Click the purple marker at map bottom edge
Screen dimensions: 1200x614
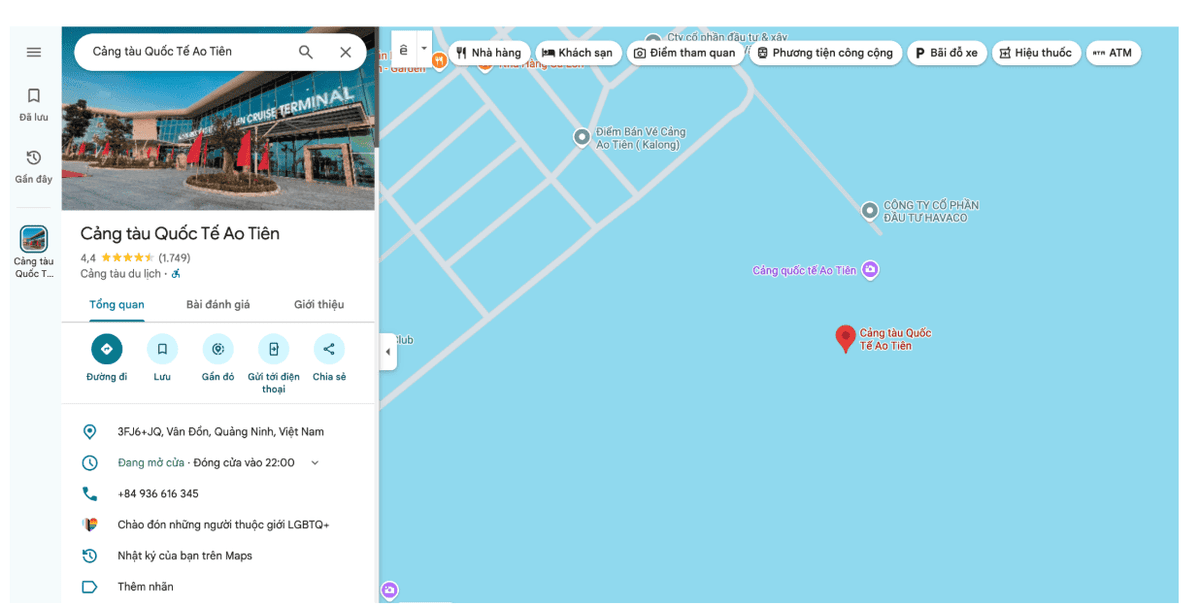click(389, 591)
